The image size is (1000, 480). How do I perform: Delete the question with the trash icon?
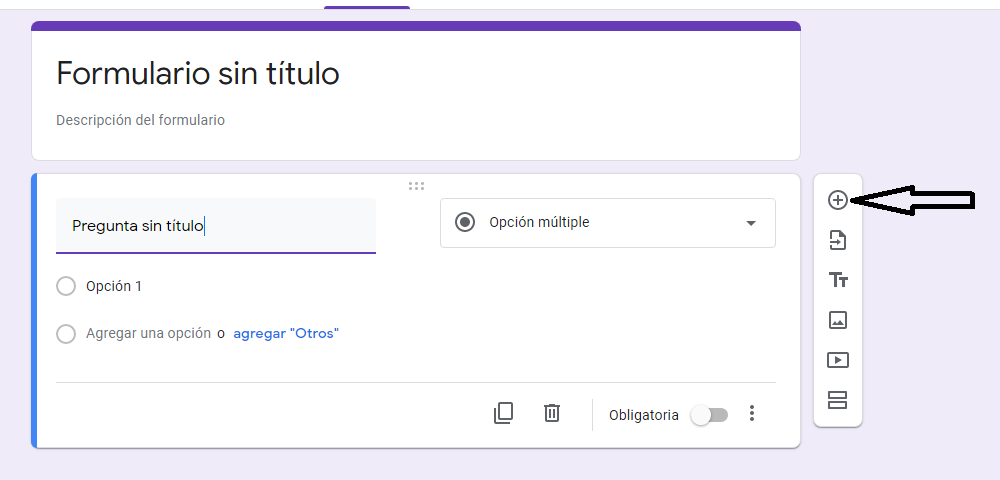[552, 413]
